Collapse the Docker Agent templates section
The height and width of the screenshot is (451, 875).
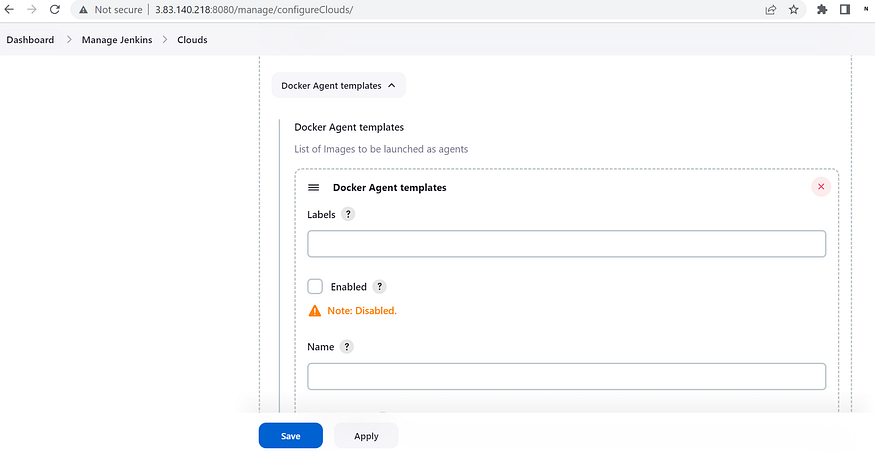coord(339,85)
